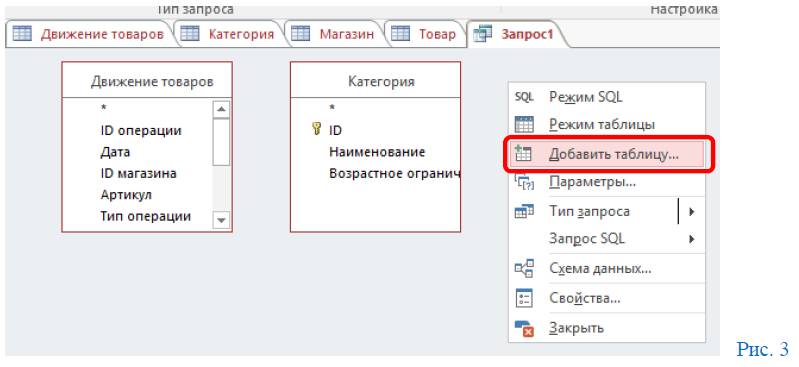The width and height of the screenshot is (799, 367).
Task: Select the Артикул field in Движение товаров
Action: (126, 195)
